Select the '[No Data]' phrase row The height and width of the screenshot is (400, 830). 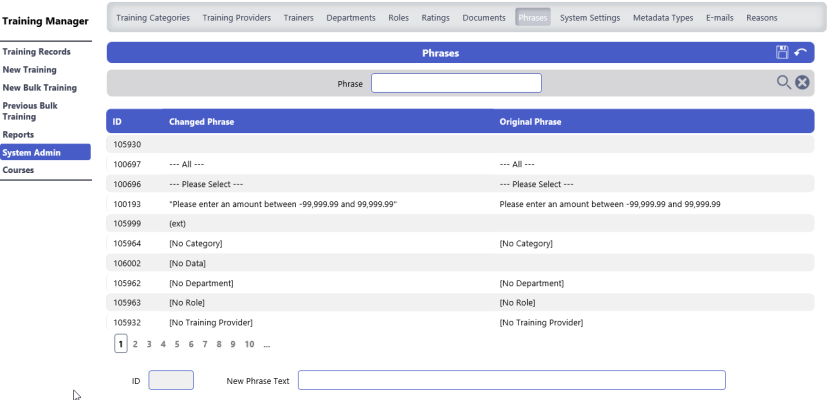tap(460, 263)
